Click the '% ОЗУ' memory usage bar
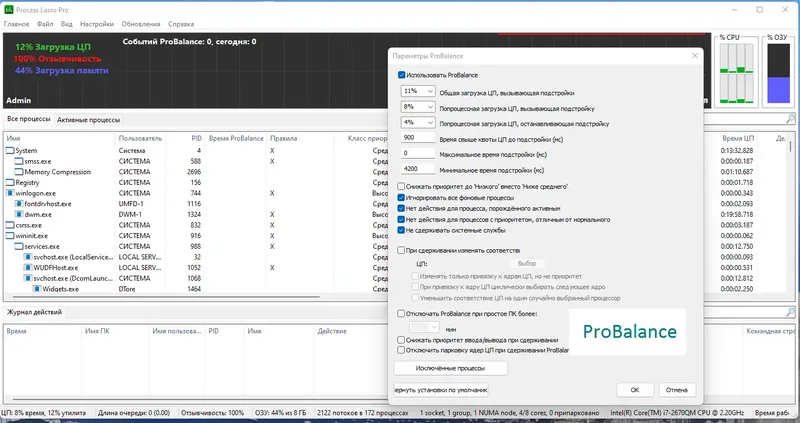The image size is (800, 423). coord(778,73)
